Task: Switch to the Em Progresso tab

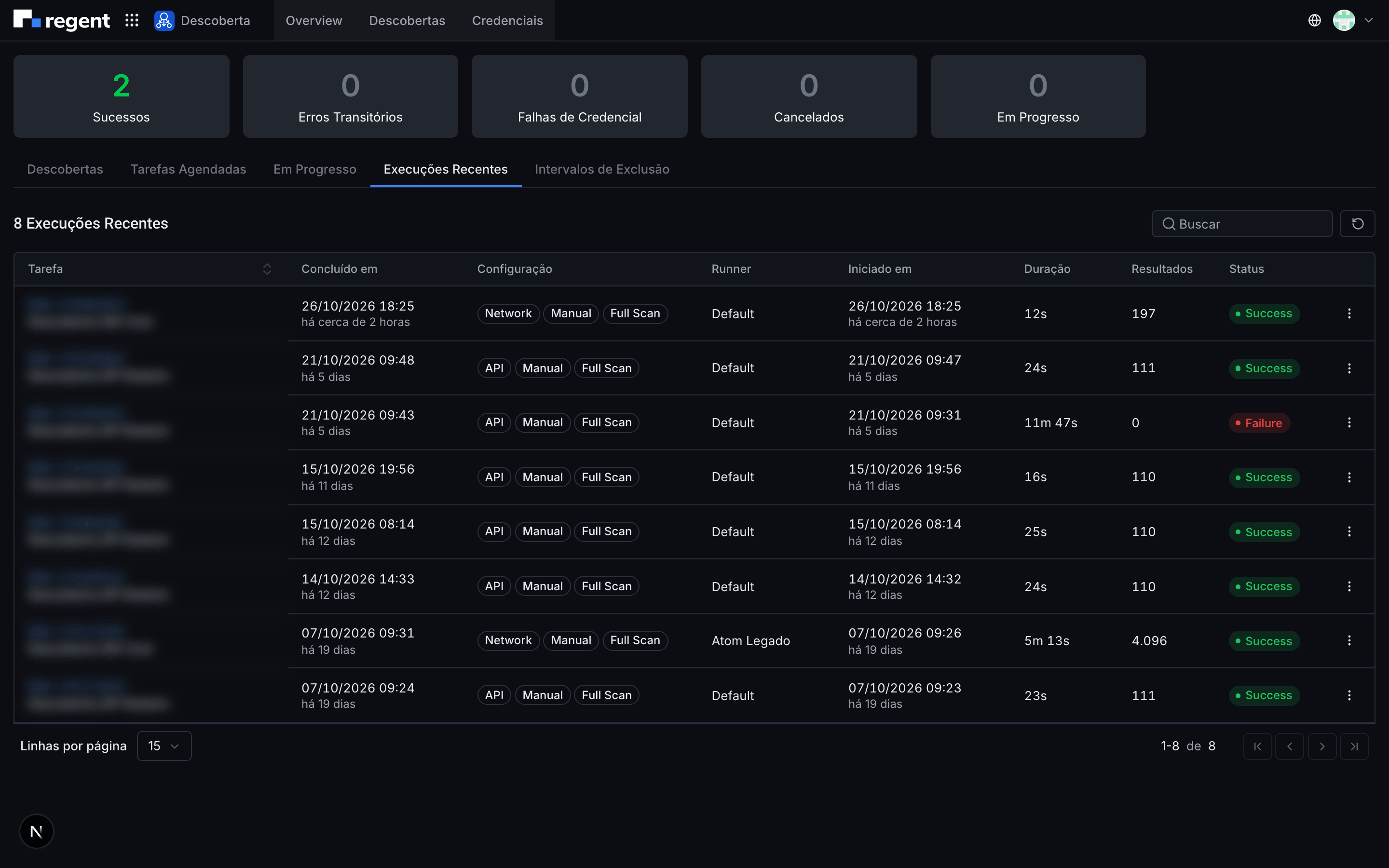Action: (314, 169)
